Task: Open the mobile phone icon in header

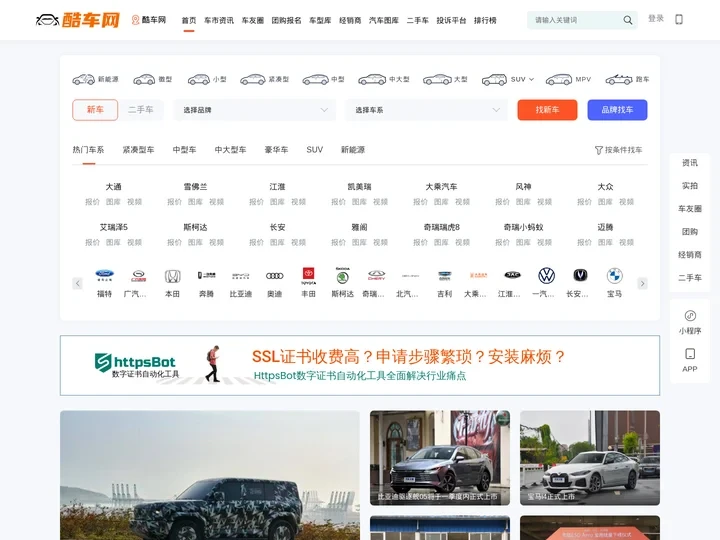Action: tap(679, 19)
